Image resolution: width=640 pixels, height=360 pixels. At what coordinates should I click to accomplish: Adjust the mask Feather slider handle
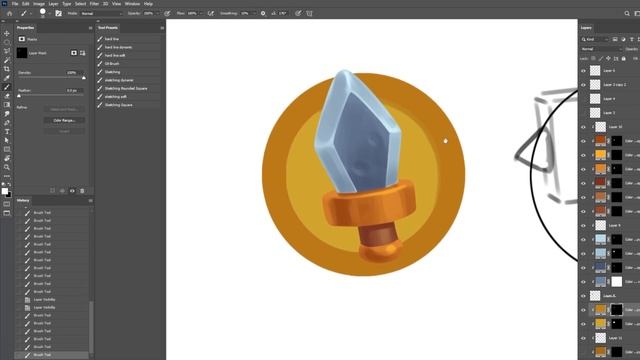click(19, 96)
